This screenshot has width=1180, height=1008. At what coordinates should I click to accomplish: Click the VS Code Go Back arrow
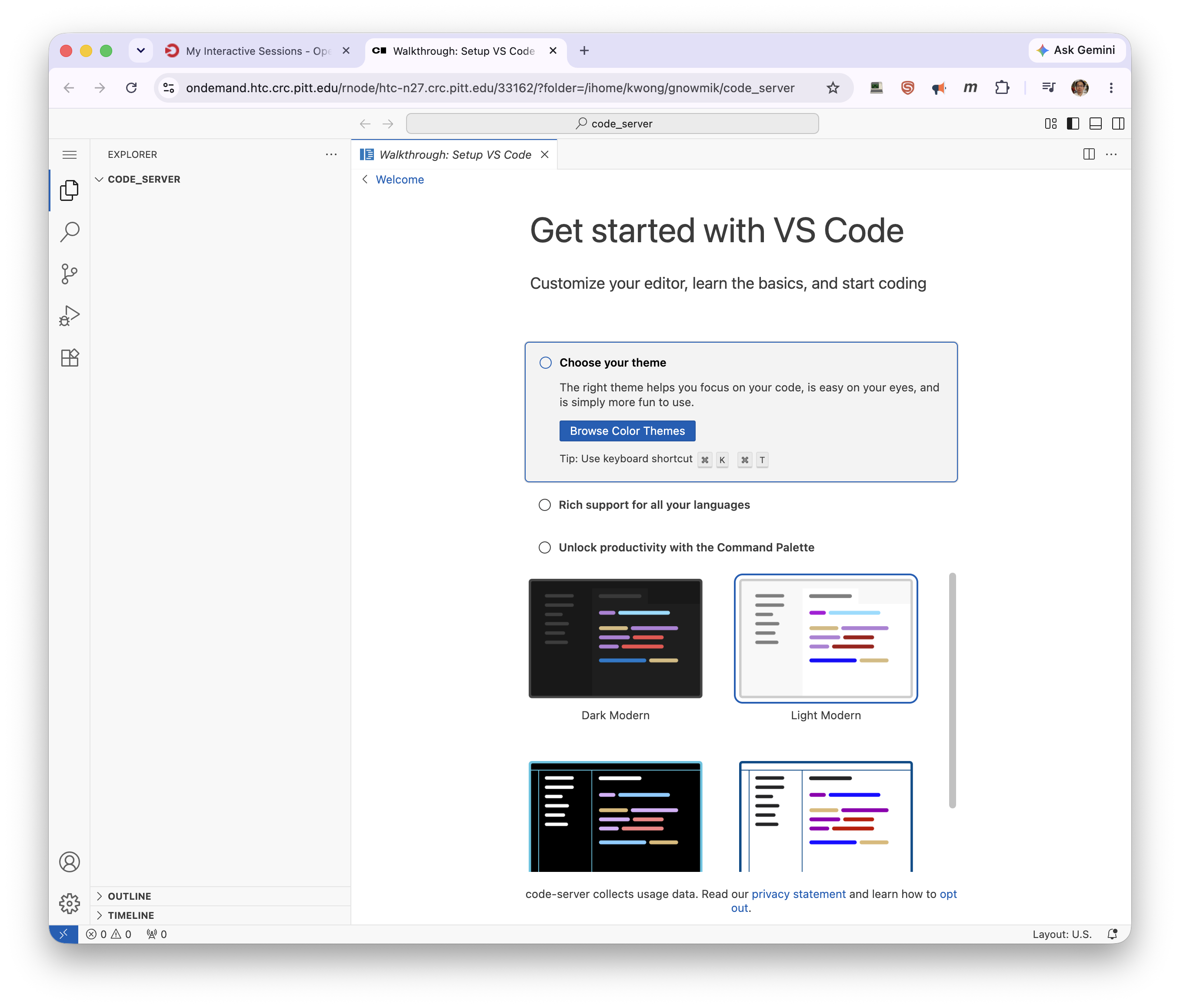coord(365,123)
